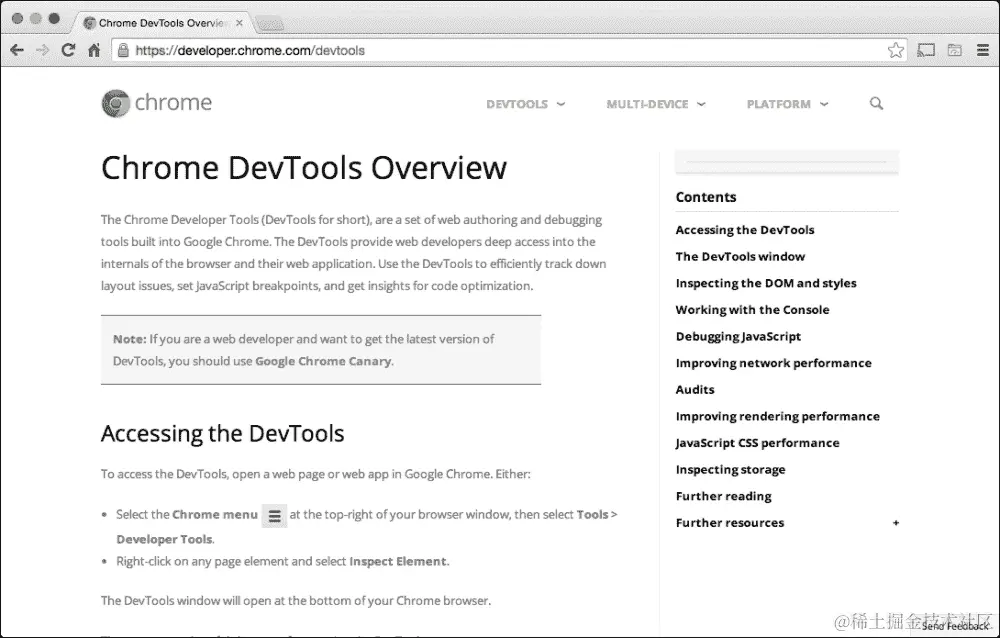Jump to Further reading section

click(x=723, y=496)
